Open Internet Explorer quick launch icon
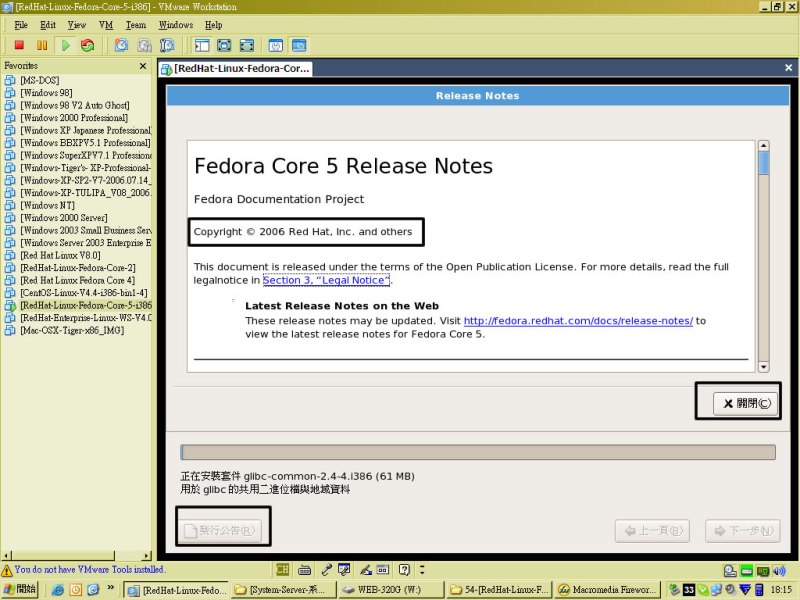 [58, 590]
